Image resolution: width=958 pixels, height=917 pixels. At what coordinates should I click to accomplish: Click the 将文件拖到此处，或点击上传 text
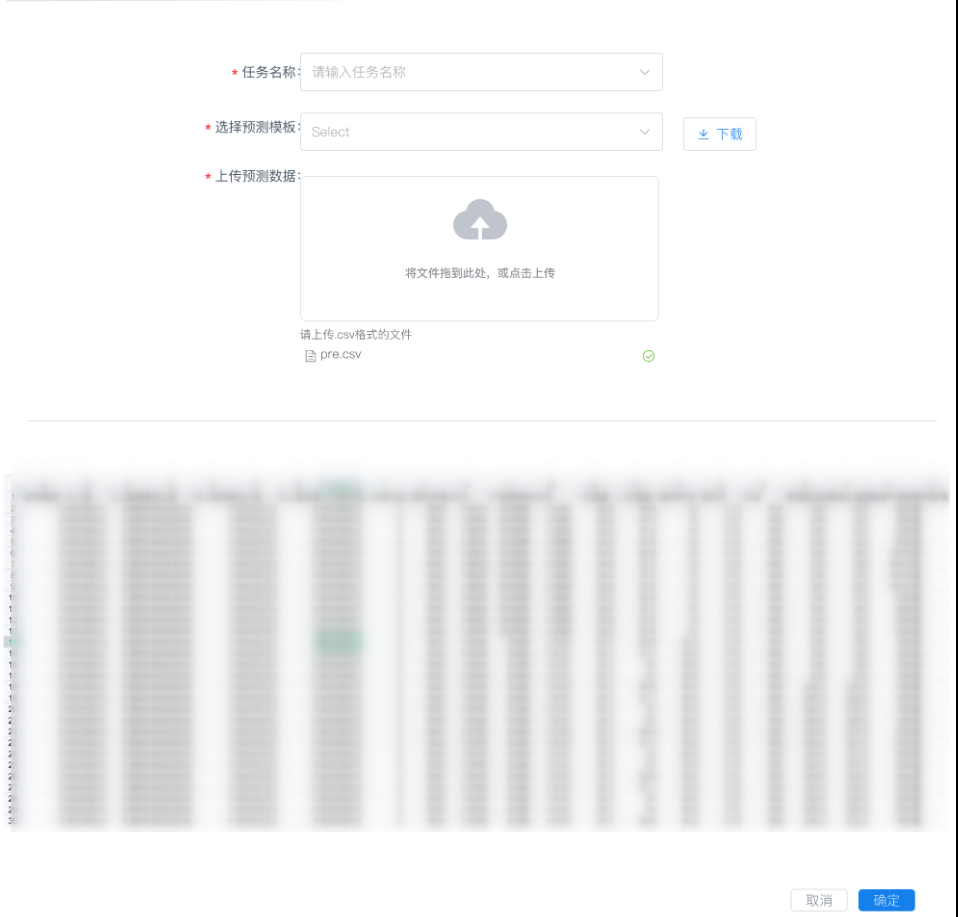[480, 273]
